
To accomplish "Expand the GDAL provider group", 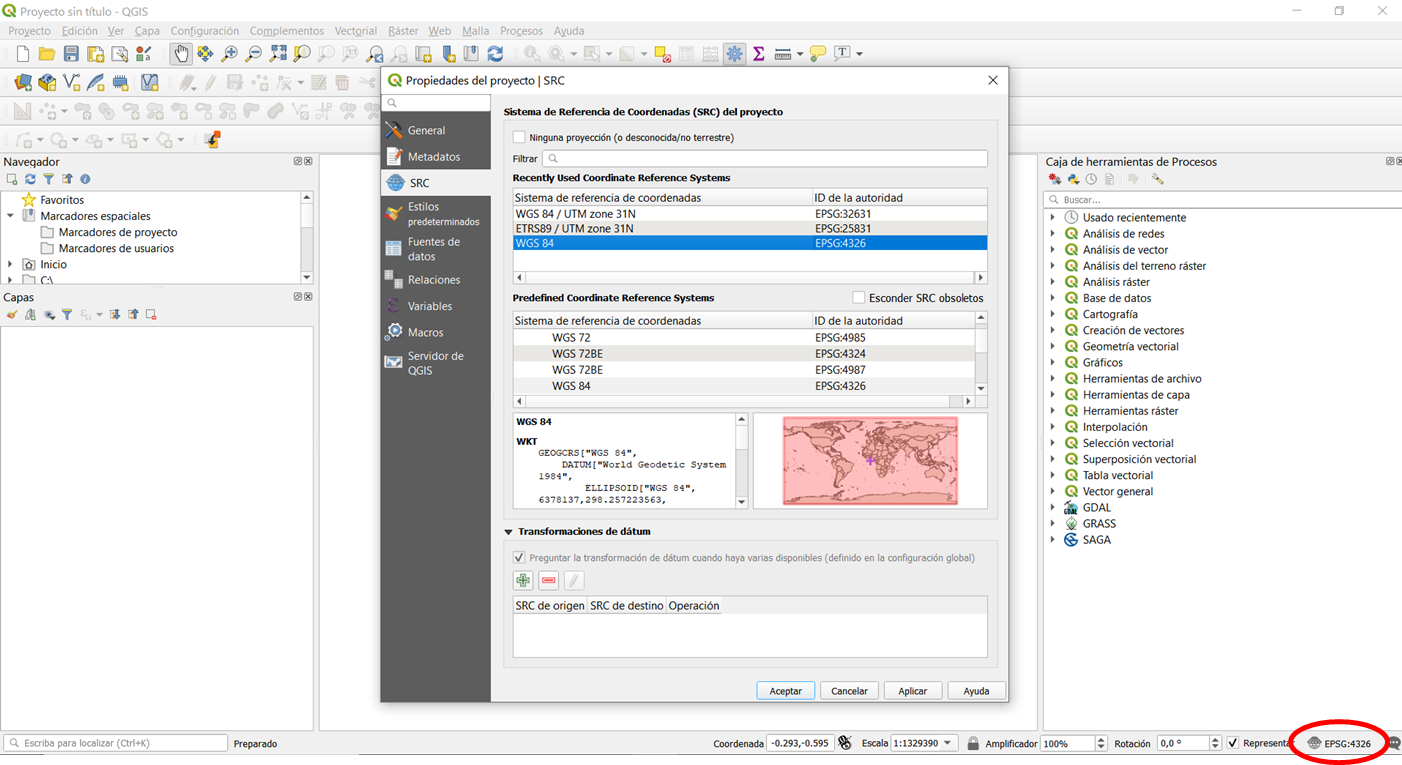I will point(1053,508).
